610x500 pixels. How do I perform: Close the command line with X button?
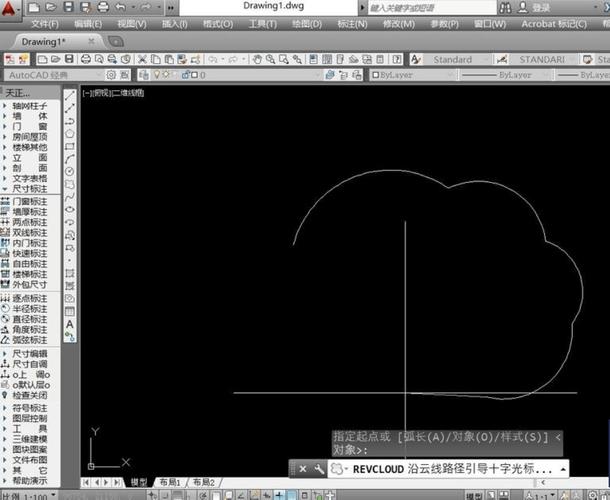[x=303, y=469]
